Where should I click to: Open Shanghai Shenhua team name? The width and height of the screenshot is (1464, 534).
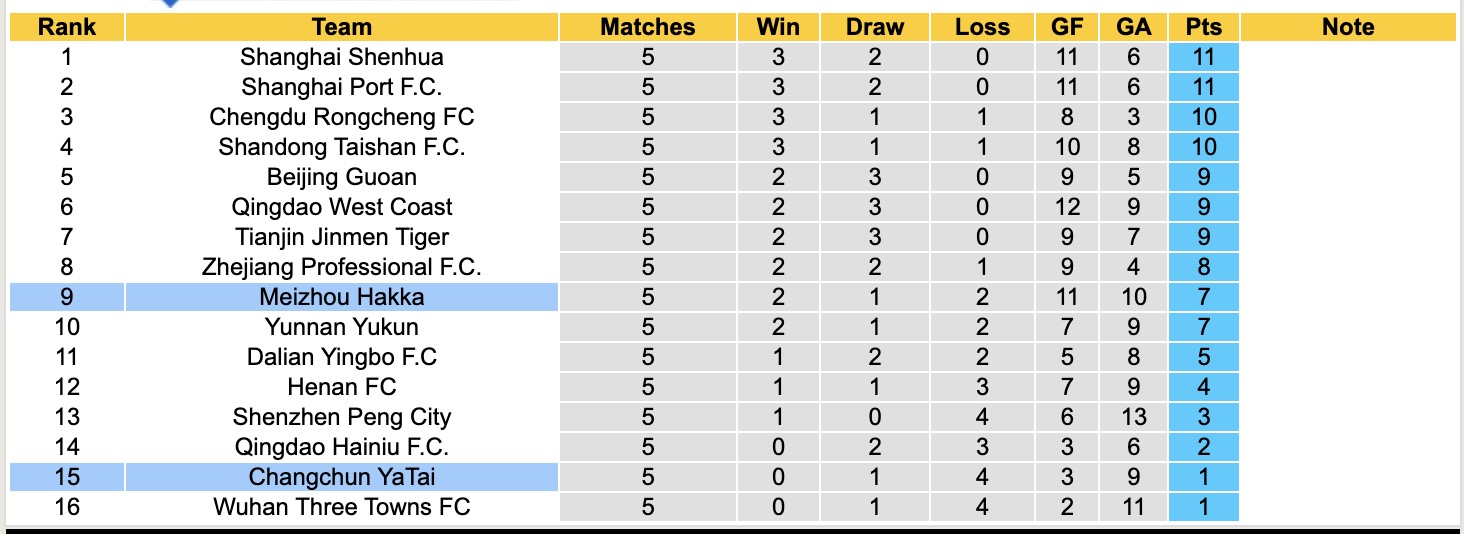341,57
